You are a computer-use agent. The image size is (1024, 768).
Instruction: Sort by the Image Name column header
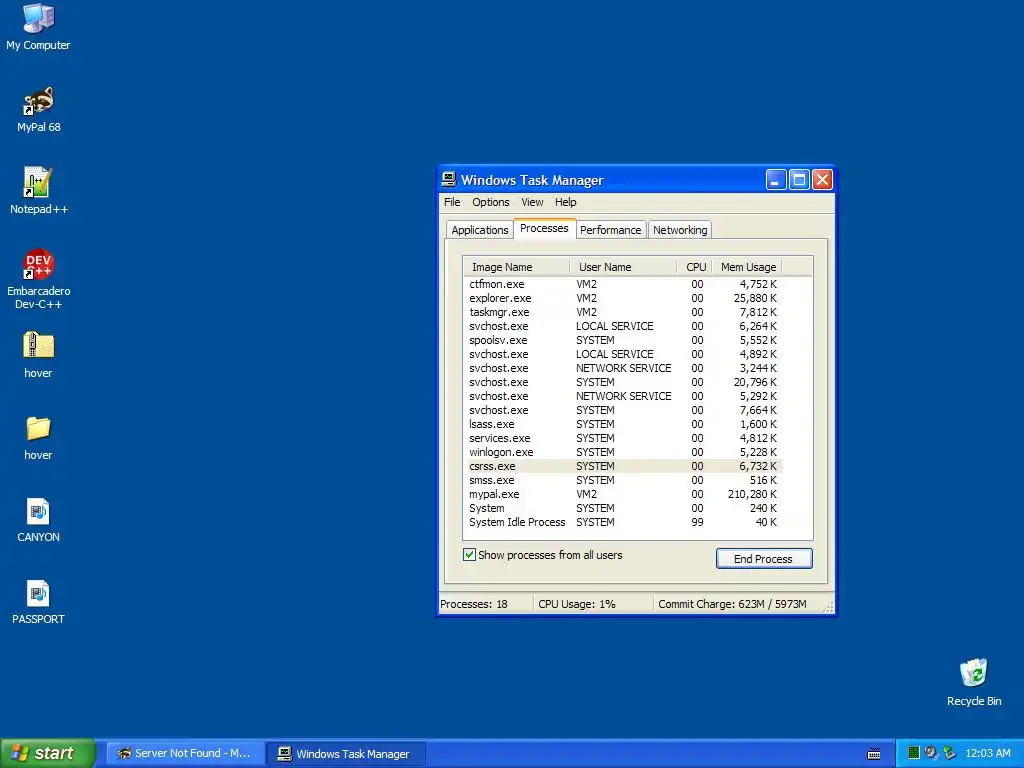pos(517,267)
